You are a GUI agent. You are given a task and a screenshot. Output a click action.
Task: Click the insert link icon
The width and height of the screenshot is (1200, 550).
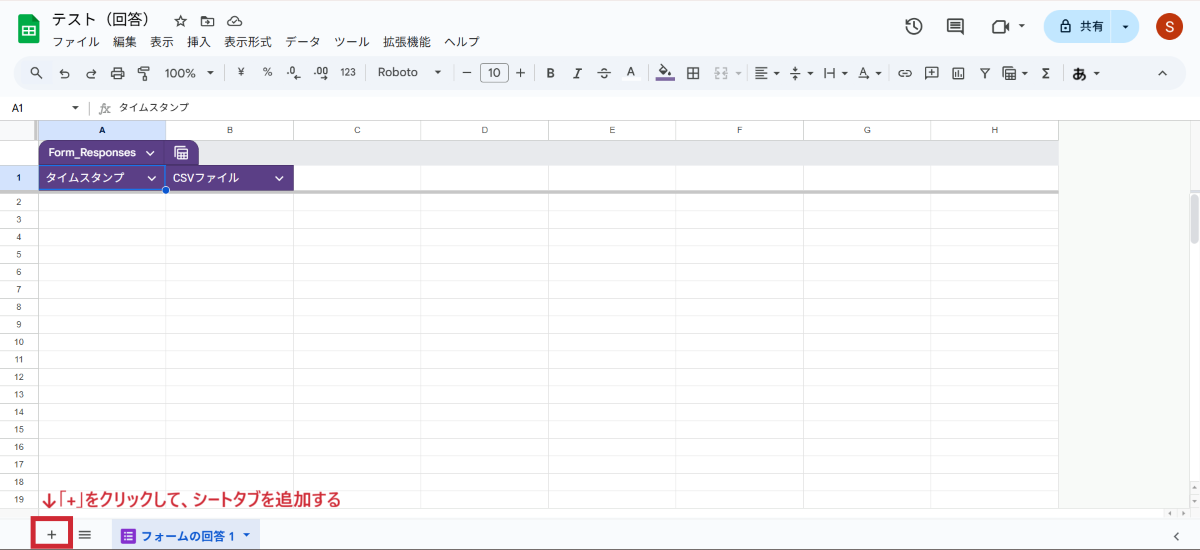904,73
